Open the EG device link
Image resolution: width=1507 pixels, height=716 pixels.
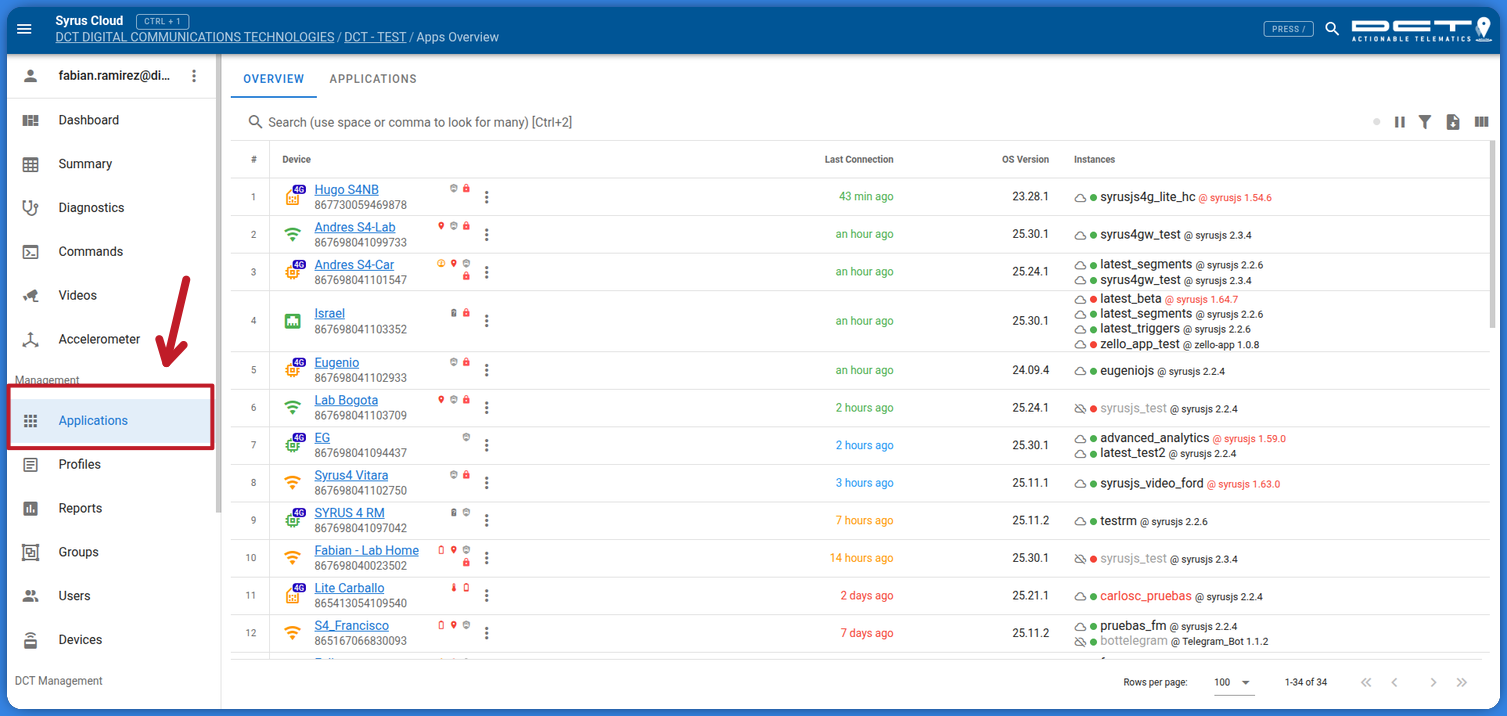(x=322, y=438)
